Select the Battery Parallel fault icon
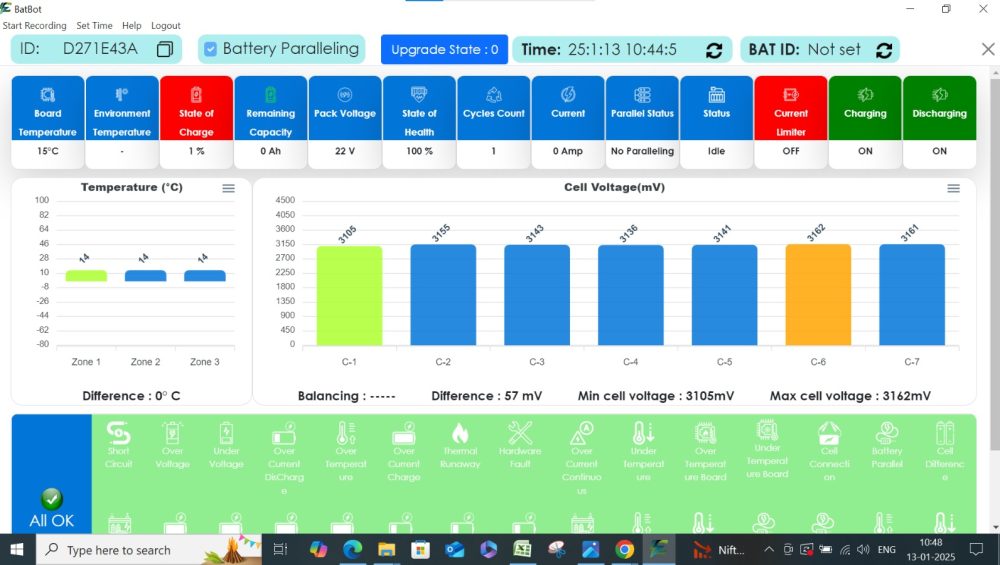Viewport: 1000px width, 565px height. [x=887, y=433]
